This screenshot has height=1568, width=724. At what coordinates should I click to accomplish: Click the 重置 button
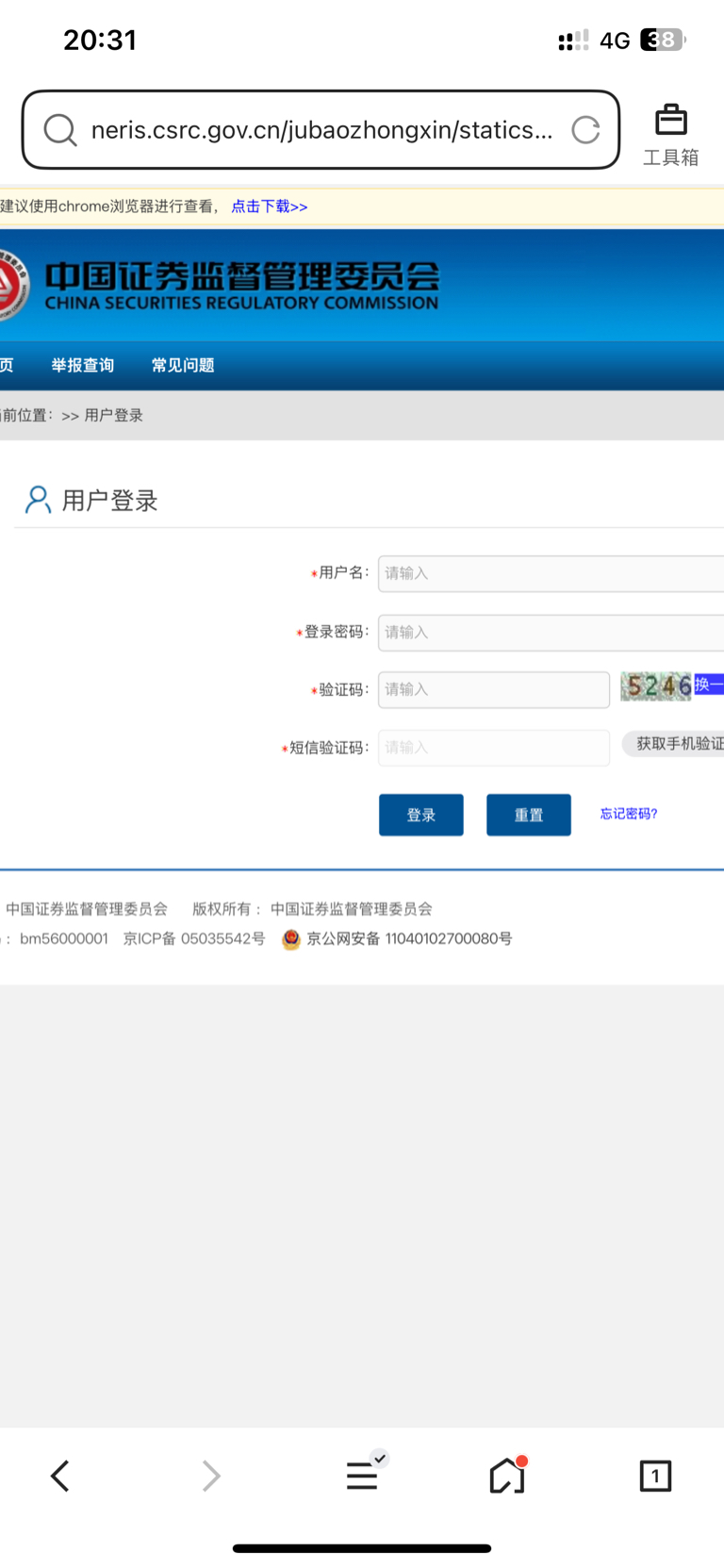pyautogui.click(x=529, y=815)
